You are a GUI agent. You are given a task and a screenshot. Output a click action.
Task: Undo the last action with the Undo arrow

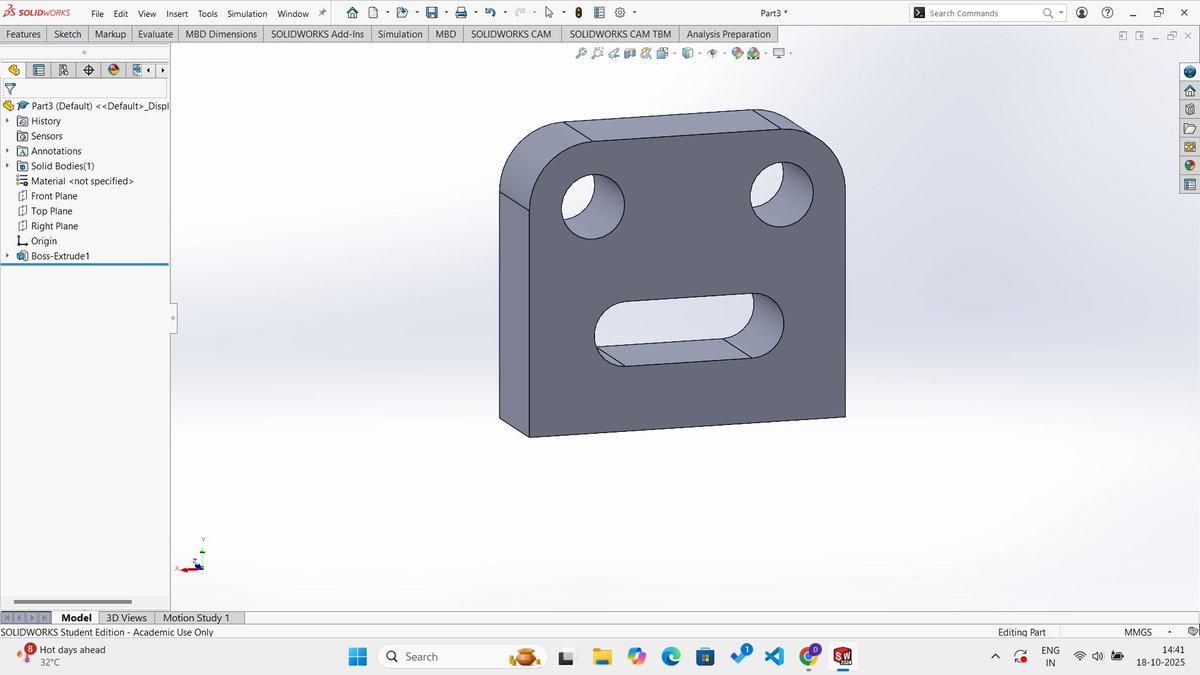pos(490,13)
